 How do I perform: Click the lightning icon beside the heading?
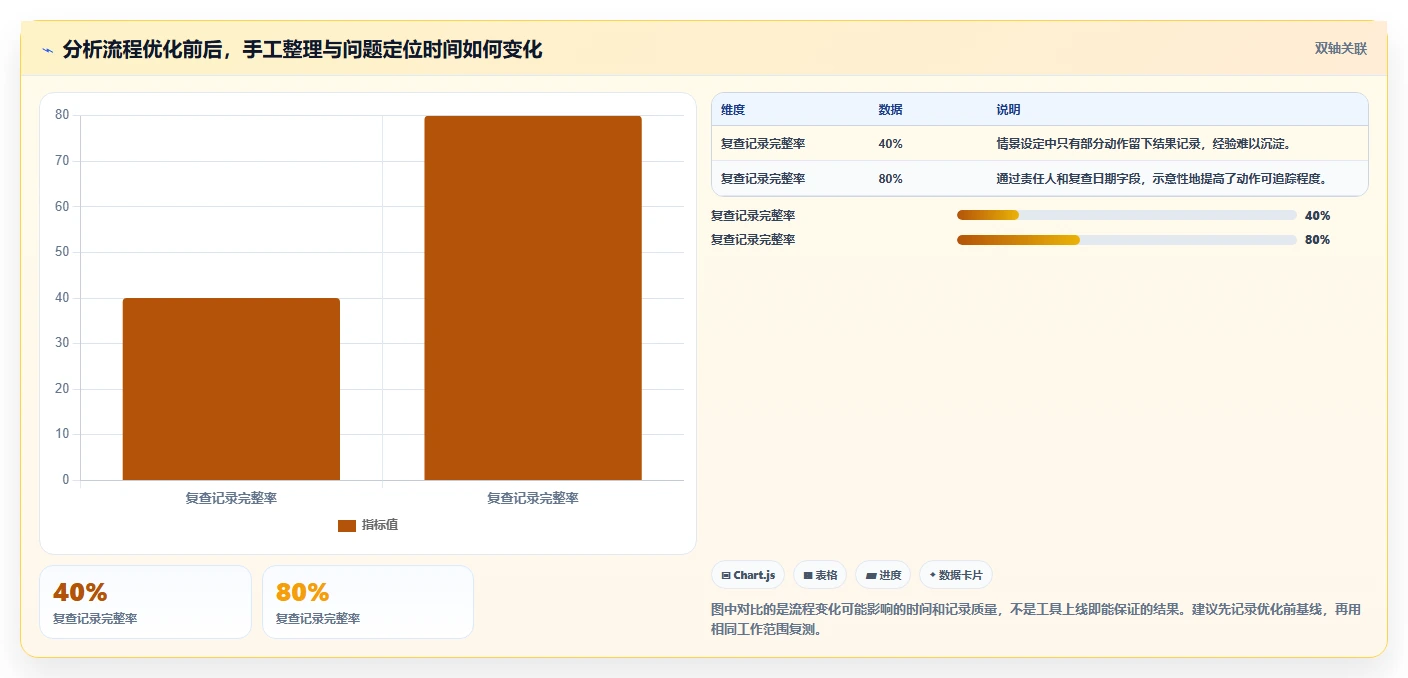[x=48, y=50]
